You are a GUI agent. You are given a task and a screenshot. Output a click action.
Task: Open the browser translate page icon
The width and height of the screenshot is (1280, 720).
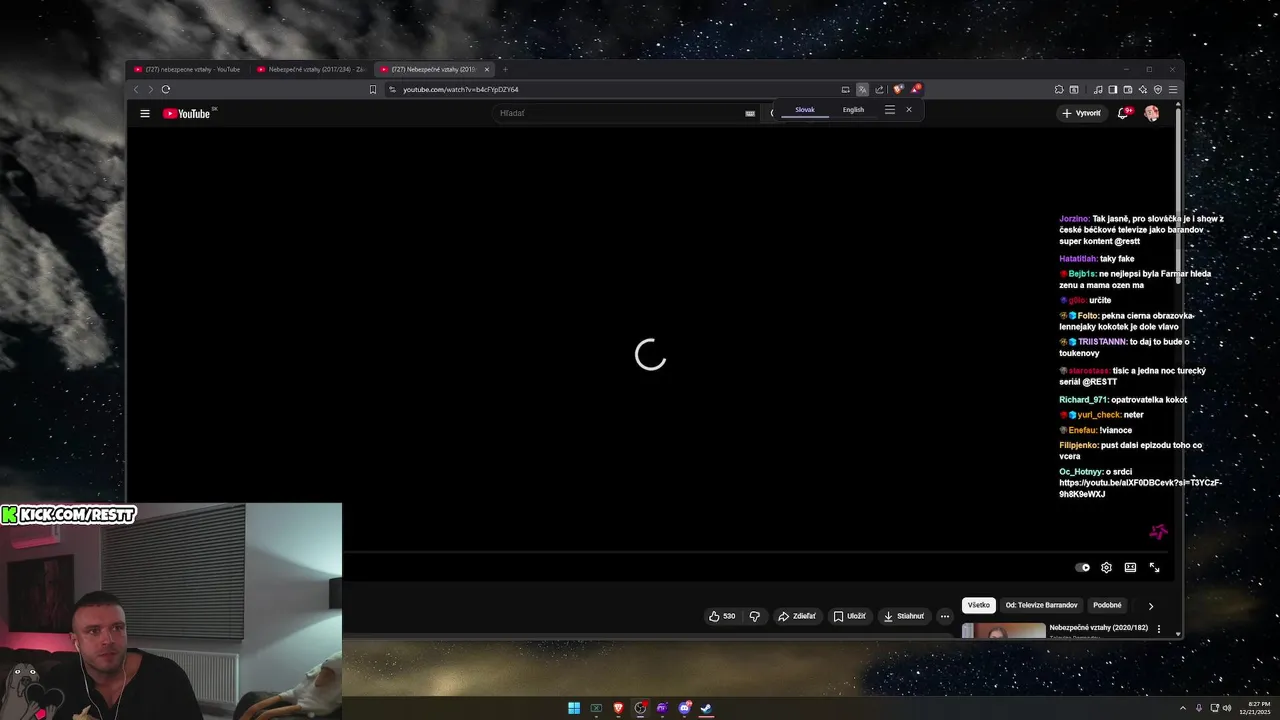(x=862, y=89)
